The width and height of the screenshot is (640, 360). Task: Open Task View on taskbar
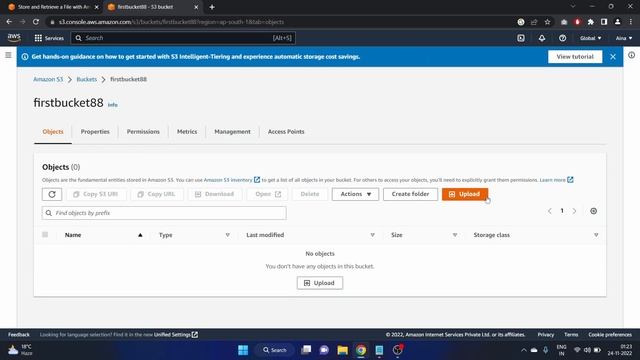click(x=306, y=350)
